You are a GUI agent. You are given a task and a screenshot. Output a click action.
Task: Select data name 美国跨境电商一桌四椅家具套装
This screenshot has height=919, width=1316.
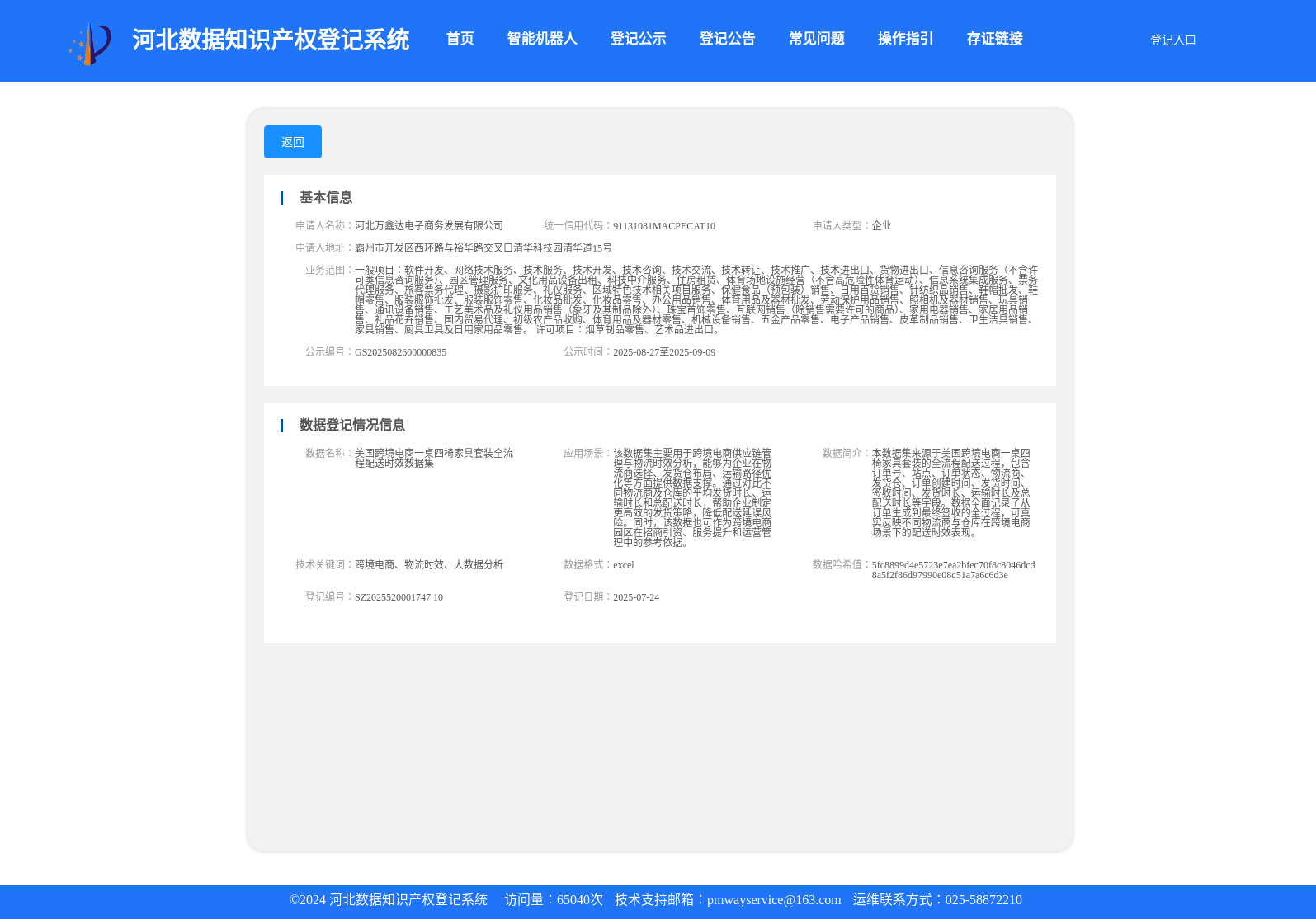pos(434,458)
